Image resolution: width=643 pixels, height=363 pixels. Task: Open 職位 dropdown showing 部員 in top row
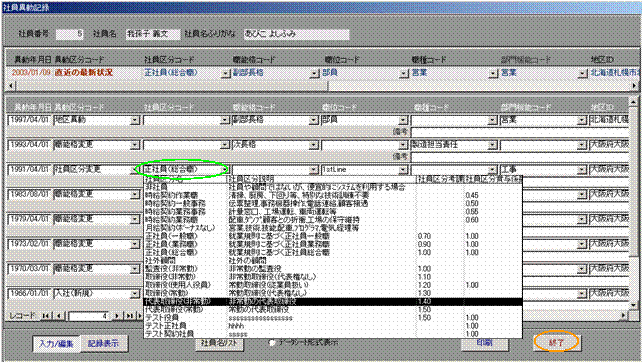pyautogui.click(x=404, y=73)
